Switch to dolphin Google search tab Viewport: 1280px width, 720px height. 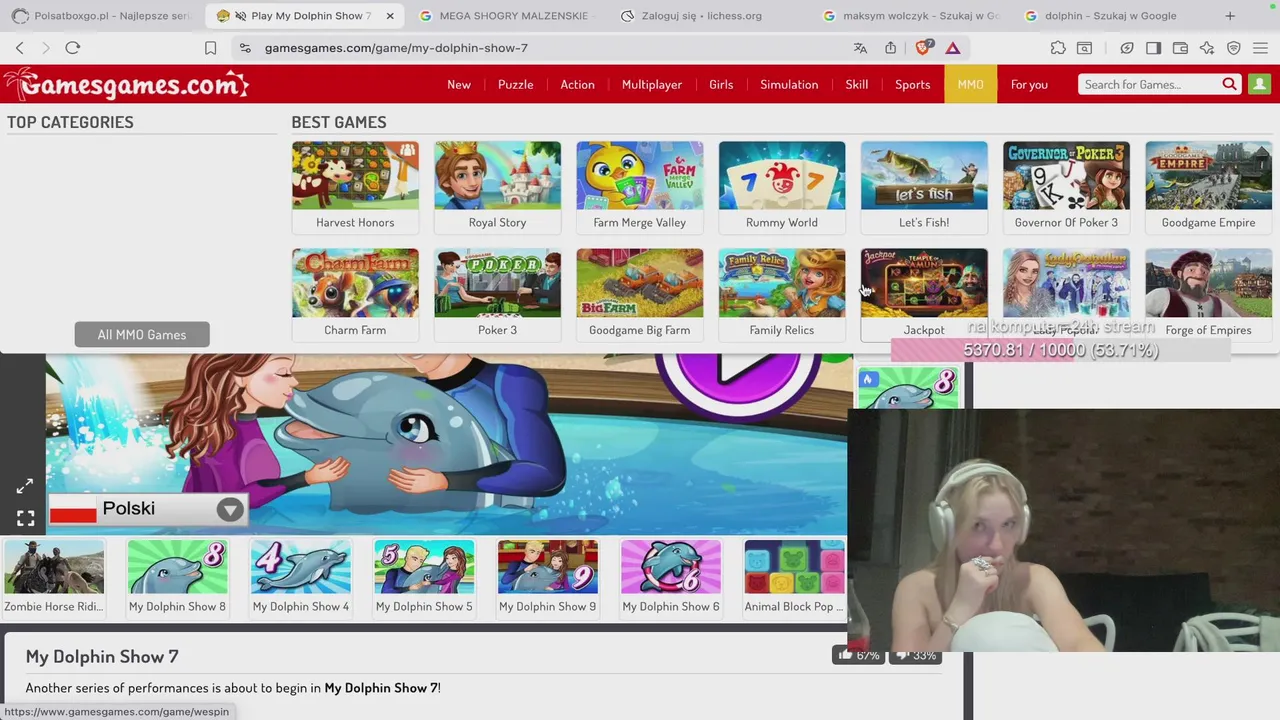point(1110,16)
